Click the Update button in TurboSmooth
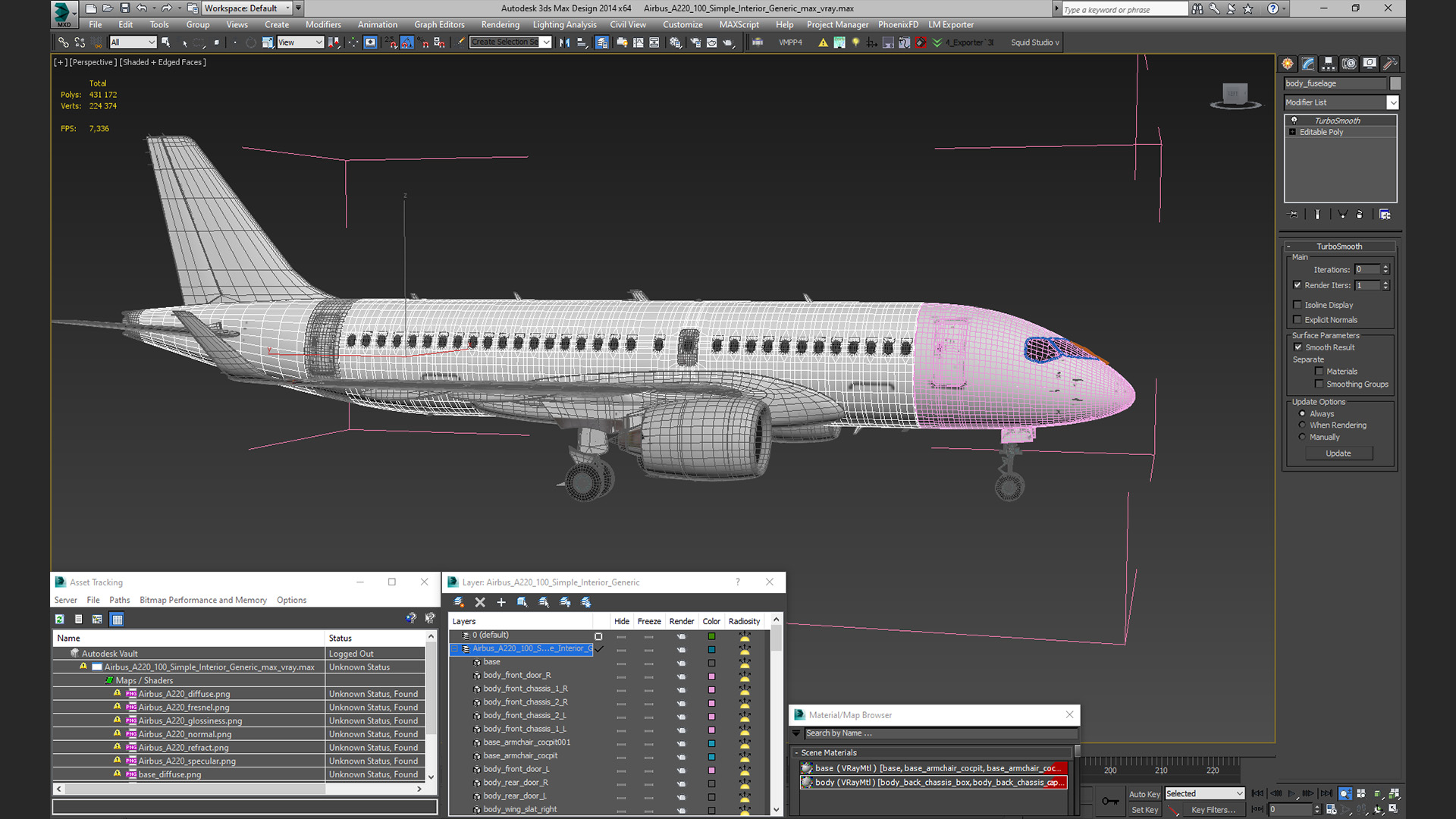 (1338, 453)
